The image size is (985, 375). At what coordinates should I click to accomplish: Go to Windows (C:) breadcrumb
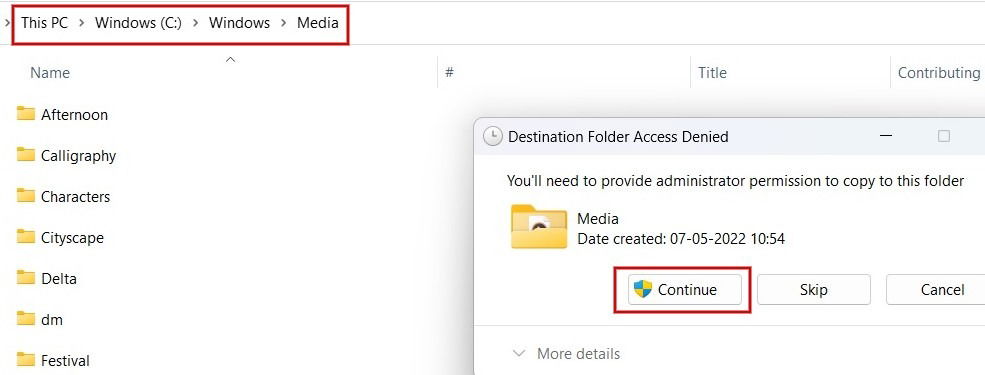pyautogui.click(x=138, y=23)
